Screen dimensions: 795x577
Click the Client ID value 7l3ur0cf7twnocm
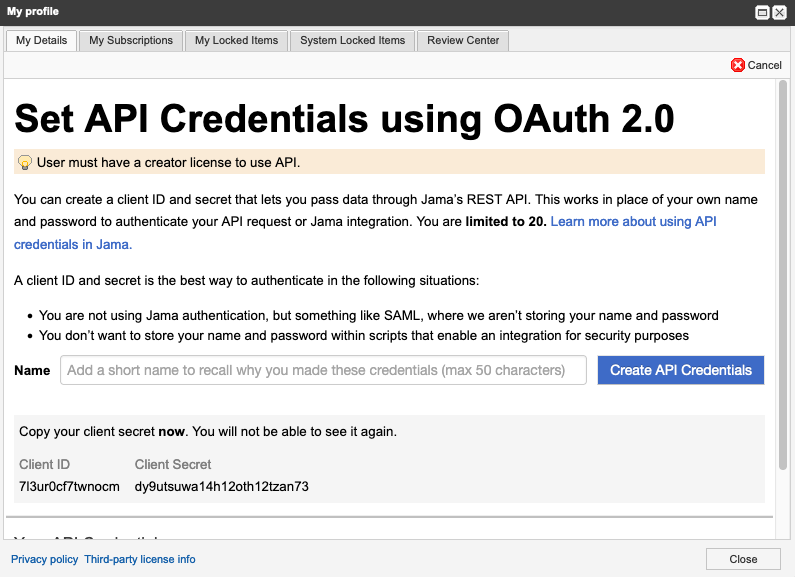(69, 487)
